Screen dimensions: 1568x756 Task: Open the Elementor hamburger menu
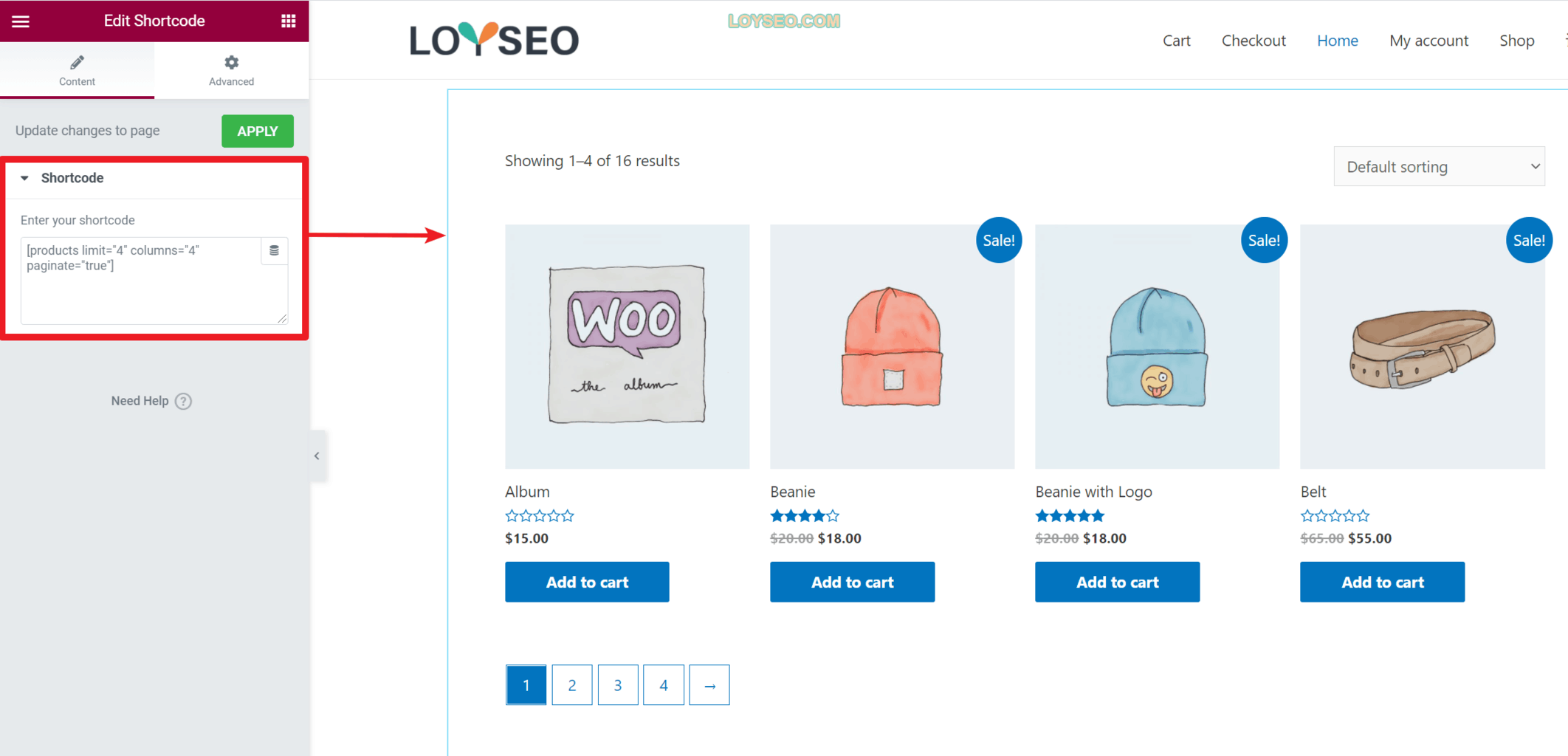[x=21, y=21]
